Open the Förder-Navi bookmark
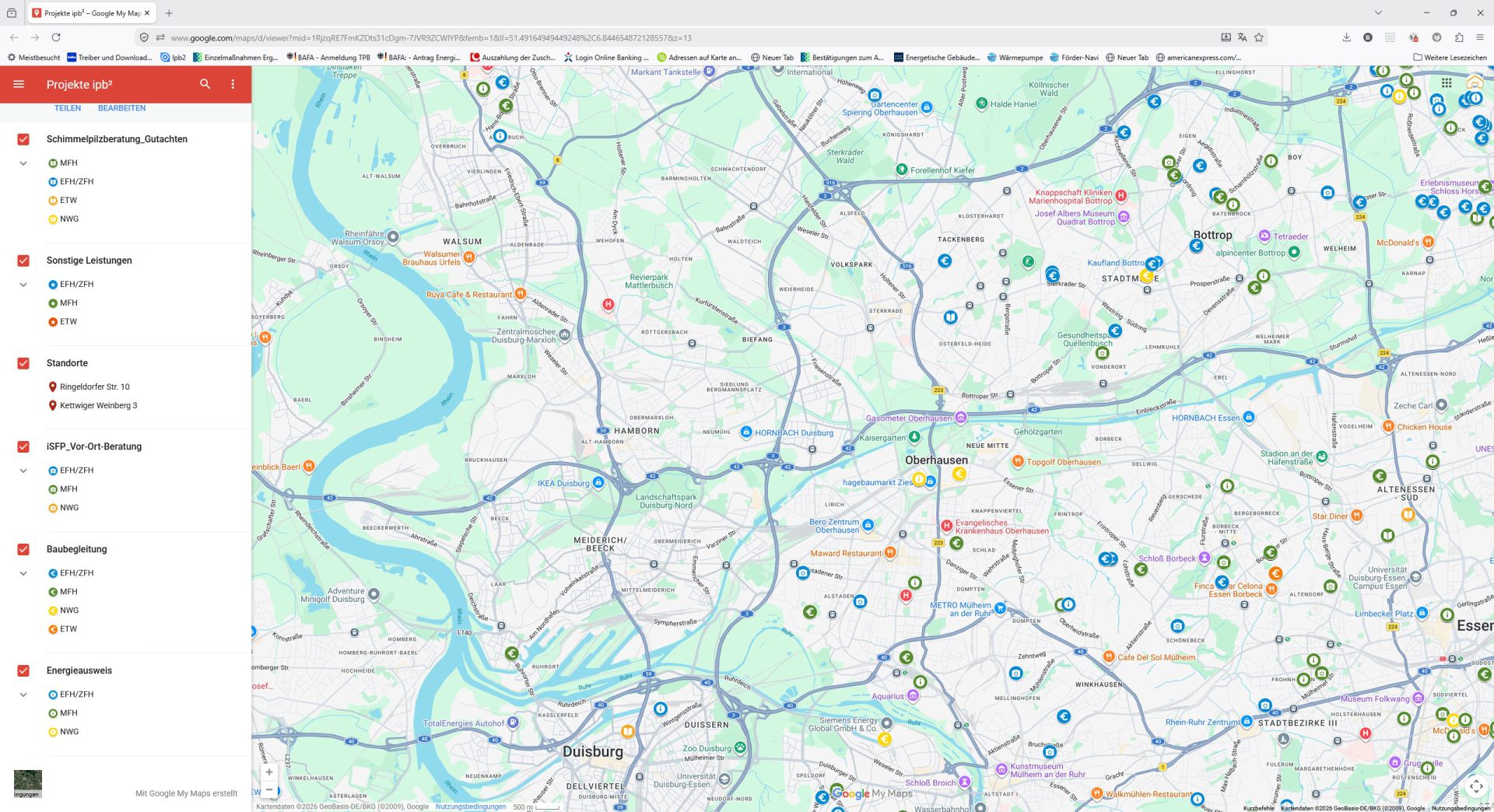This screenshot has width=1494, height=812. [1075, 58]
